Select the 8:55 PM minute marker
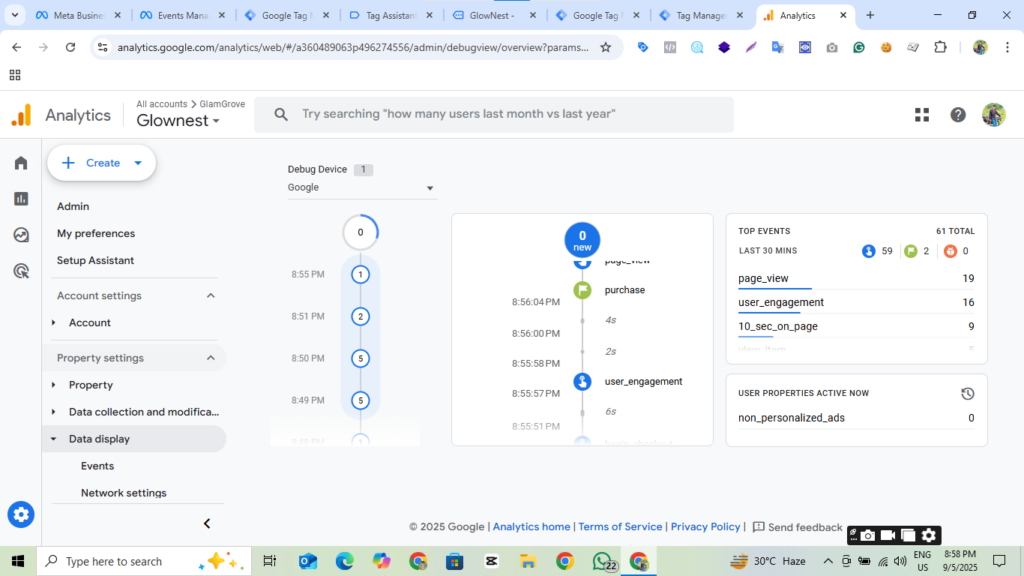Viewport: 1024px width, 576px height. [360, 274]
